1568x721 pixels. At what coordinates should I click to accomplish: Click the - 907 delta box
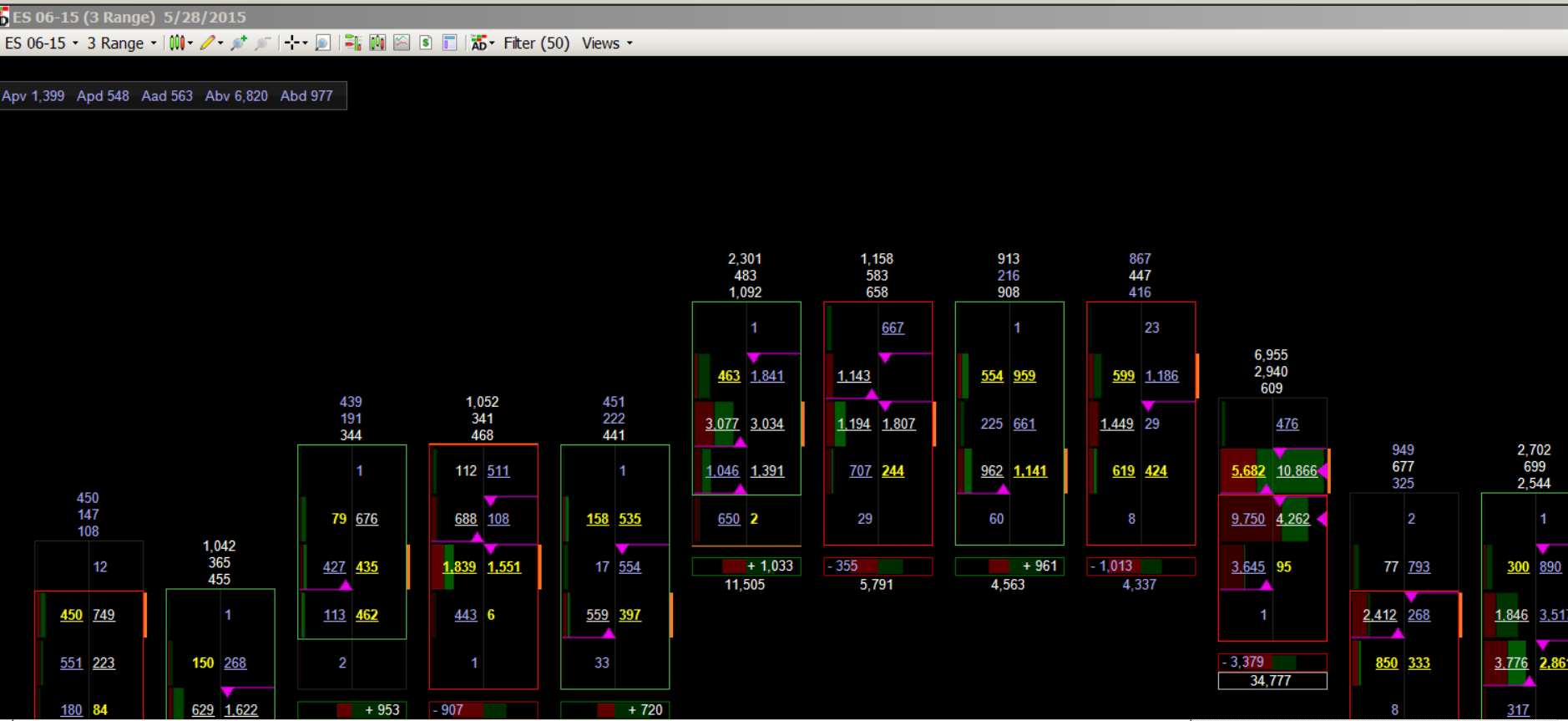pyautogui.click(x=483, y=710)
